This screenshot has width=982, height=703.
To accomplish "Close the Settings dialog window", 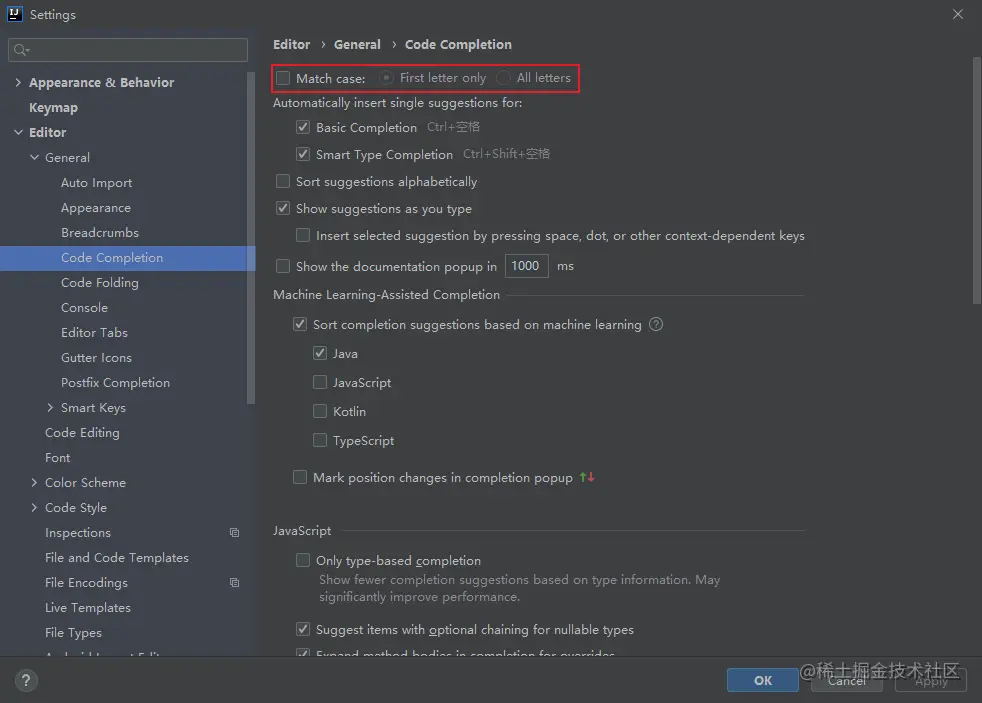I will coord(958,15).
